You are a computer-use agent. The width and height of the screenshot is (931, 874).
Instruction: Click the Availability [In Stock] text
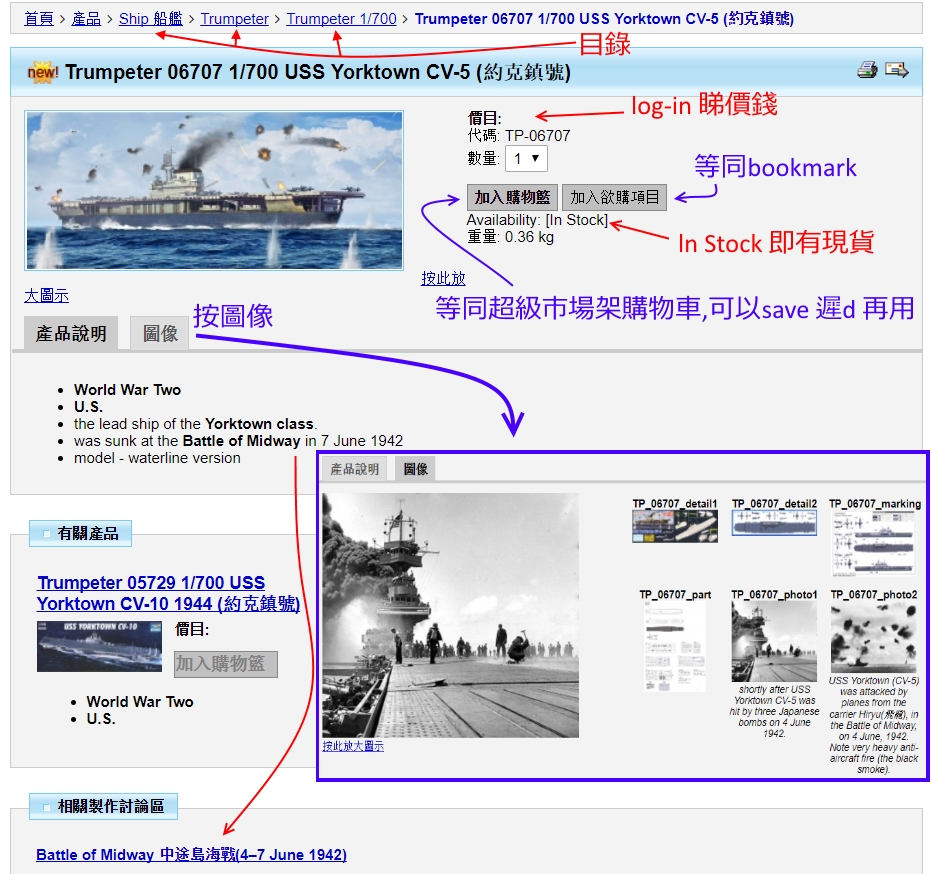(537, 220)
